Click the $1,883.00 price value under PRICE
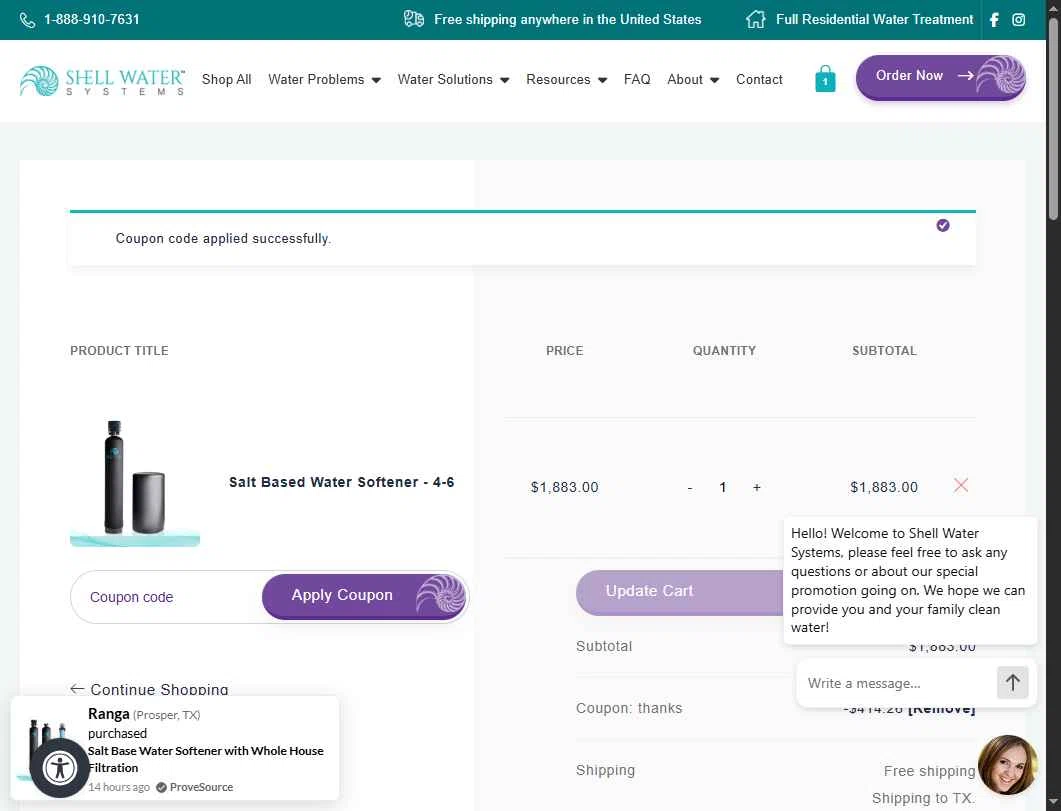Screen dimensions: 1061x811 coord(564,488)
